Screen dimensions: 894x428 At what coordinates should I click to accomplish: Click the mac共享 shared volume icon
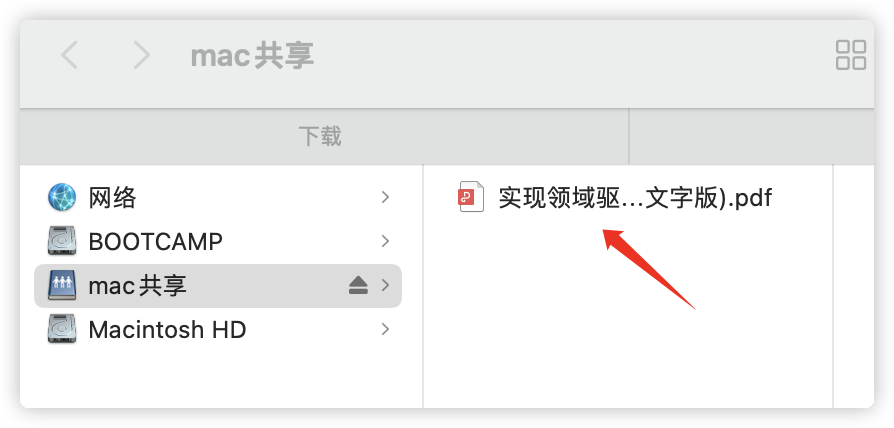point(62,286)
